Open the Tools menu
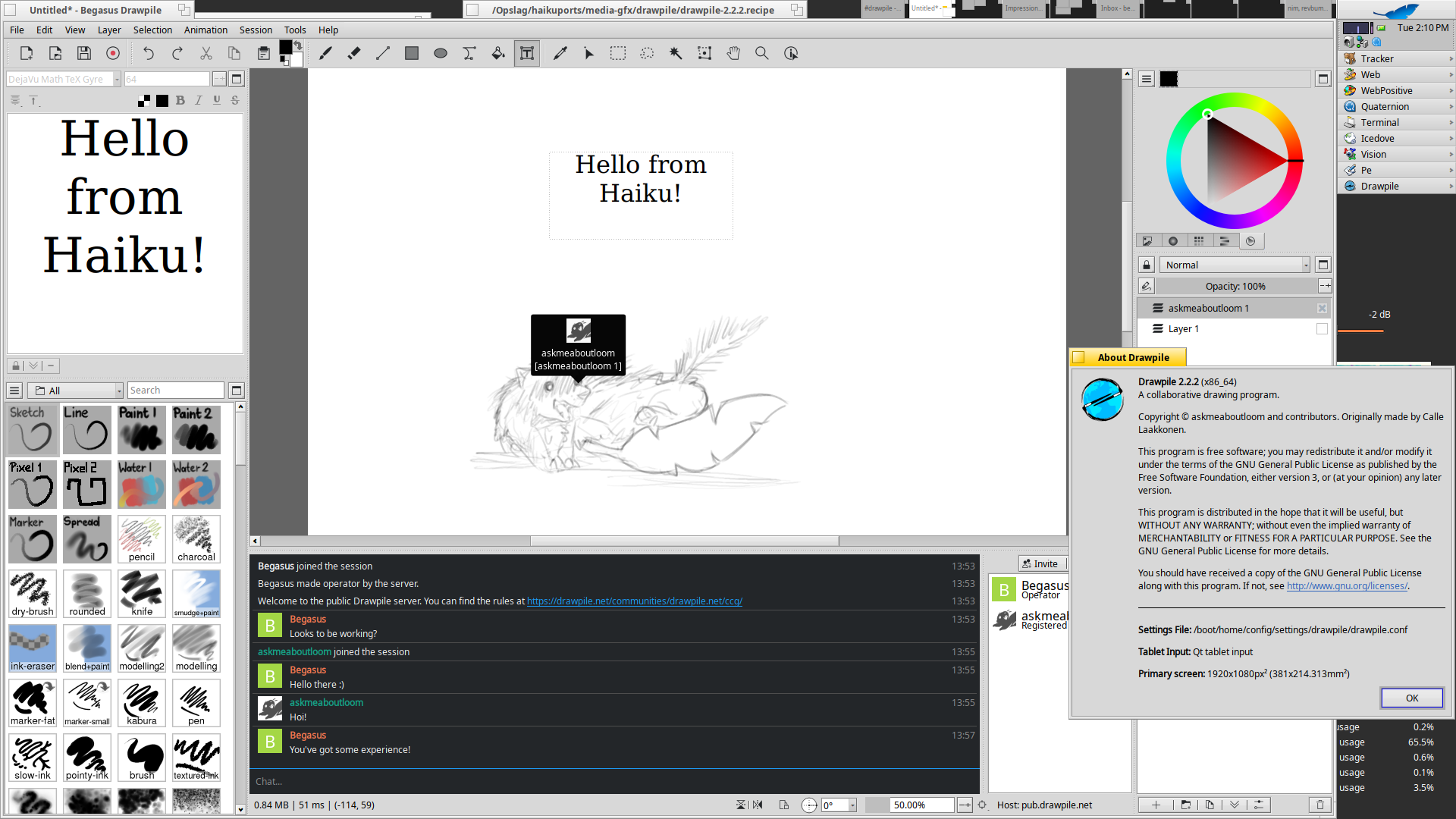The width and height of the screenshot is (1456, 819). coord(295,30)
